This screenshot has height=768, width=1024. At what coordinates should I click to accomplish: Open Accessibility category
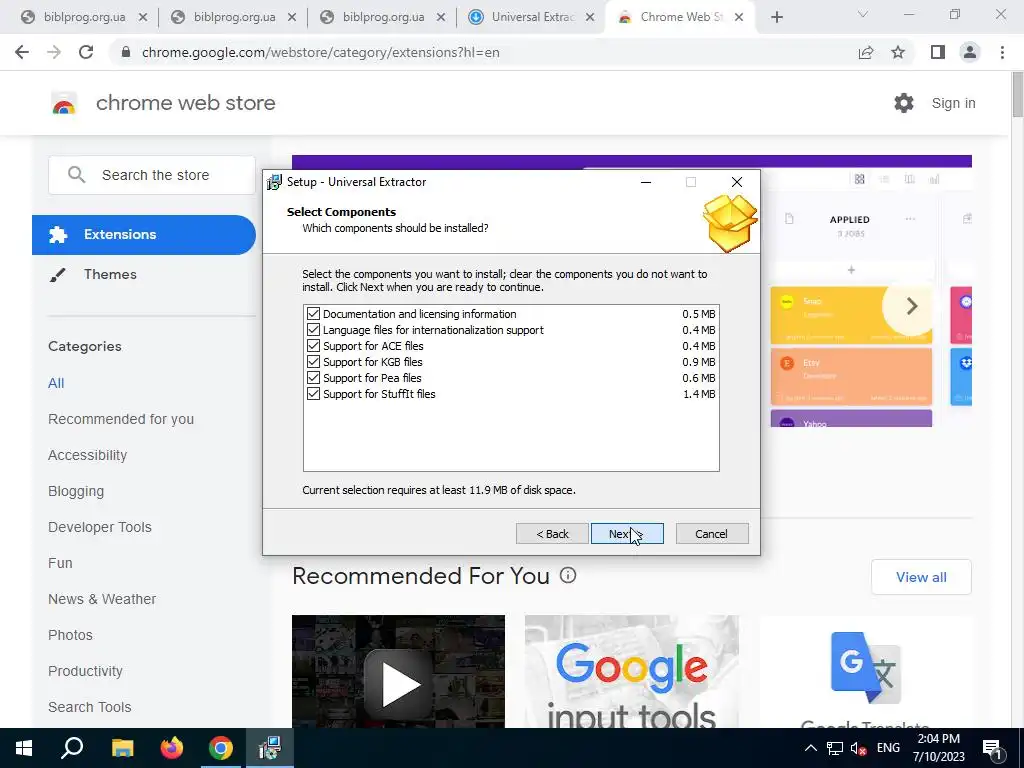pyautogui.click(x=88, y=455)
